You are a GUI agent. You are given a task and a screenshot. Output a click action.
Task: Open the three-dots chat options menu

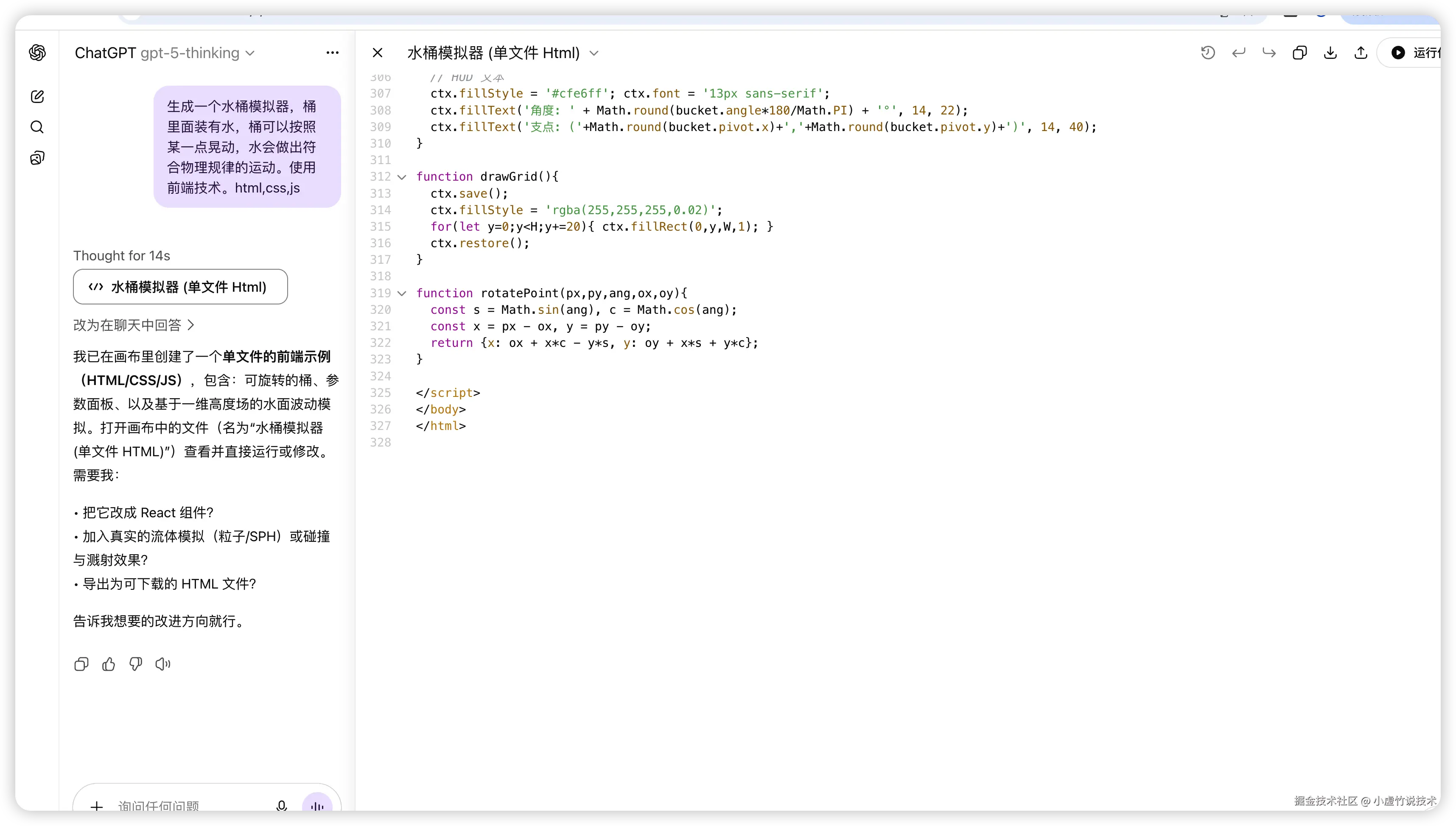pyautogui.click(x=333, y=53)
